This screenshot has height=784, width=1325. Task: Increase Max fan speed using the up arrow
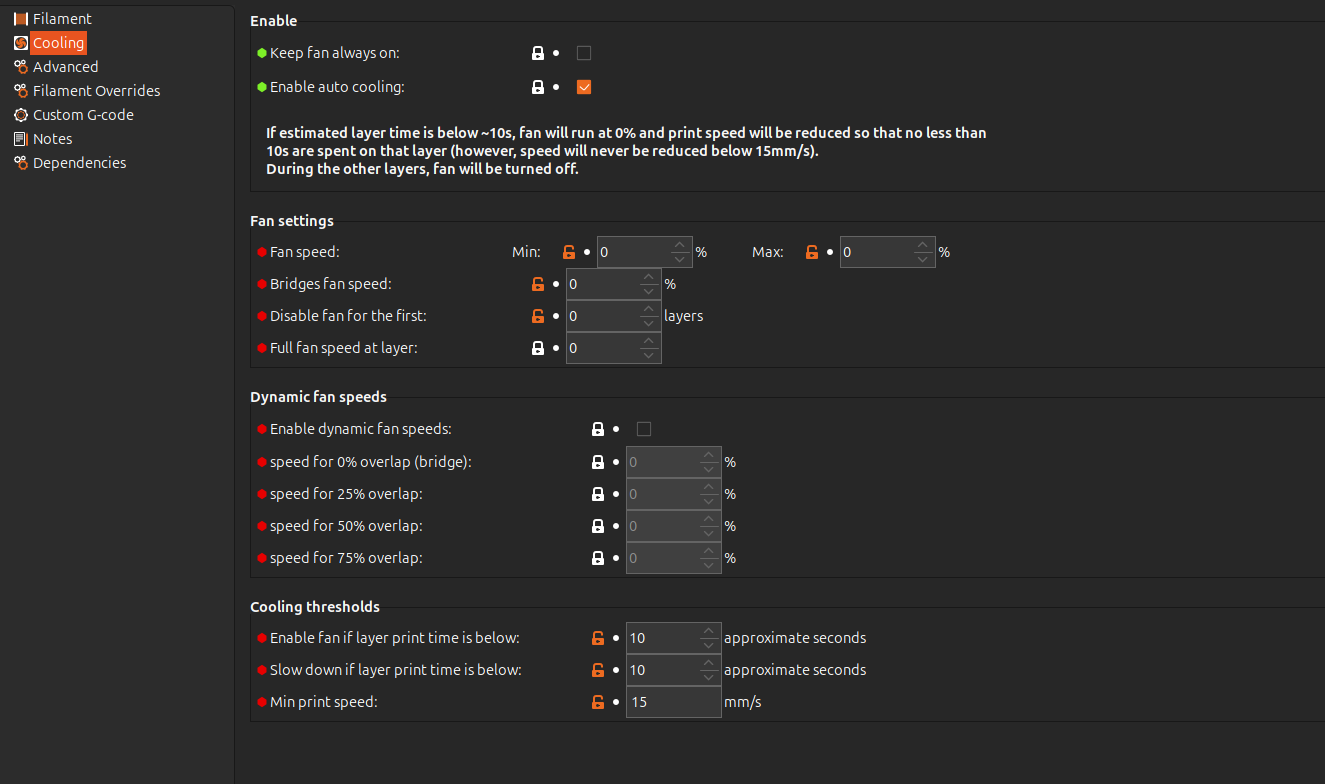(x=923, y=245)
